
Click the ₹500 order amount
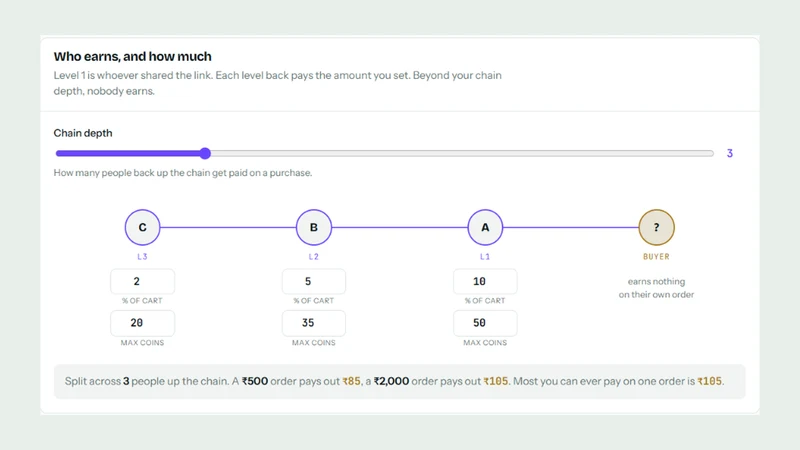[255, 381]
